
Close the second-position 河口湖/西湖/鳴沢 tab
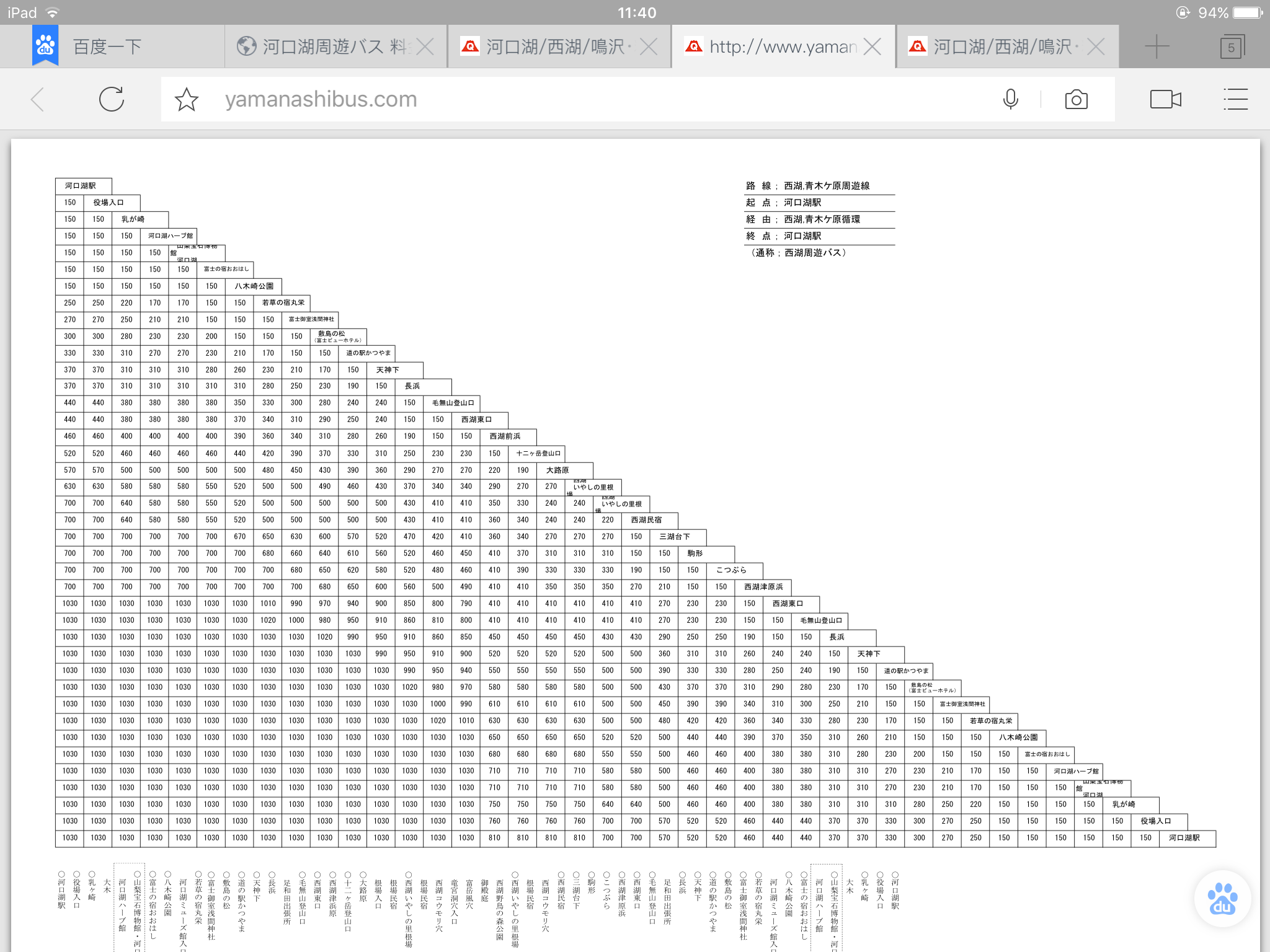click(649, 46)
